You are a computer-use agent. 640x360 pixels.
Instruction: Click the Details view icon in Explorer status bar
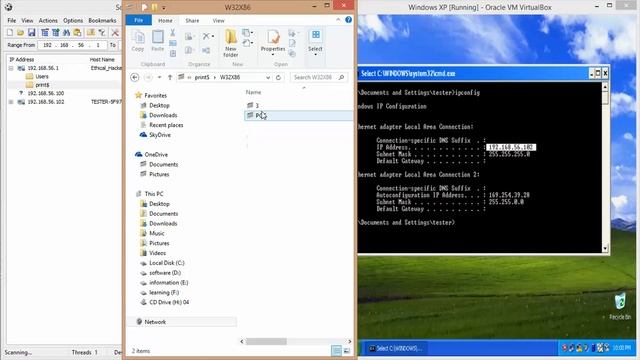tap(336, 351)
